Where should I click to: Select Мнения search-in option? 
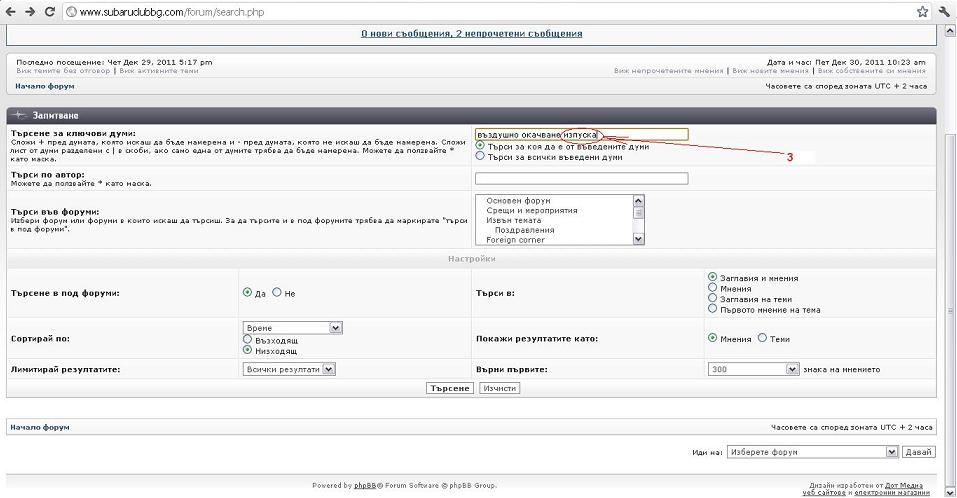pyautogui.click(x=712, y=287)
